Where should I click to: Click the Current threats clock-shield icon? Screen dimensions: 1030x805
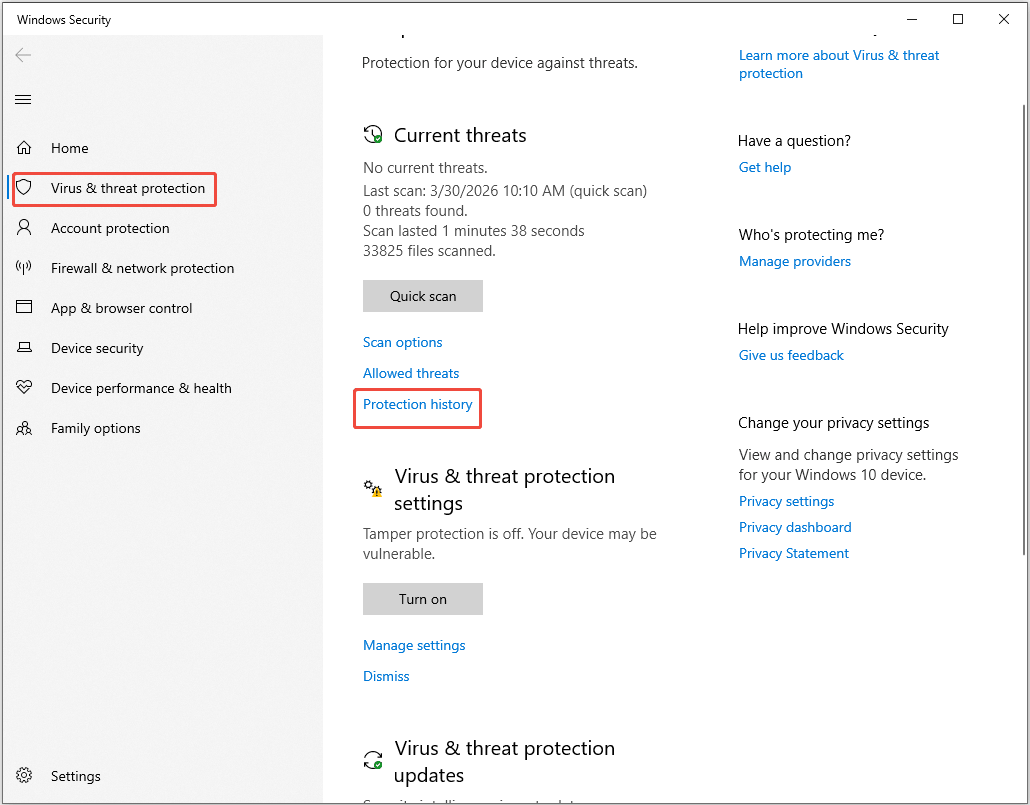click(373, 135)
